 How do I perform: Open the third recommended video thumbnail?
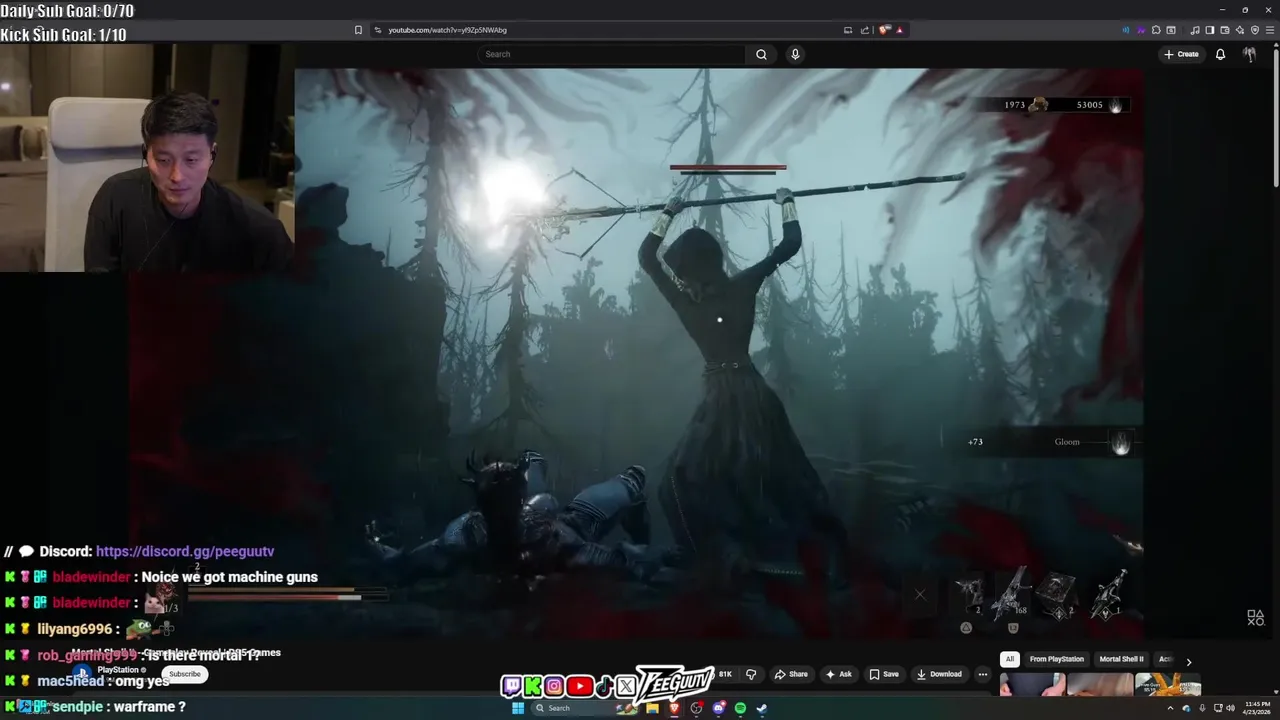(1168, 685)
